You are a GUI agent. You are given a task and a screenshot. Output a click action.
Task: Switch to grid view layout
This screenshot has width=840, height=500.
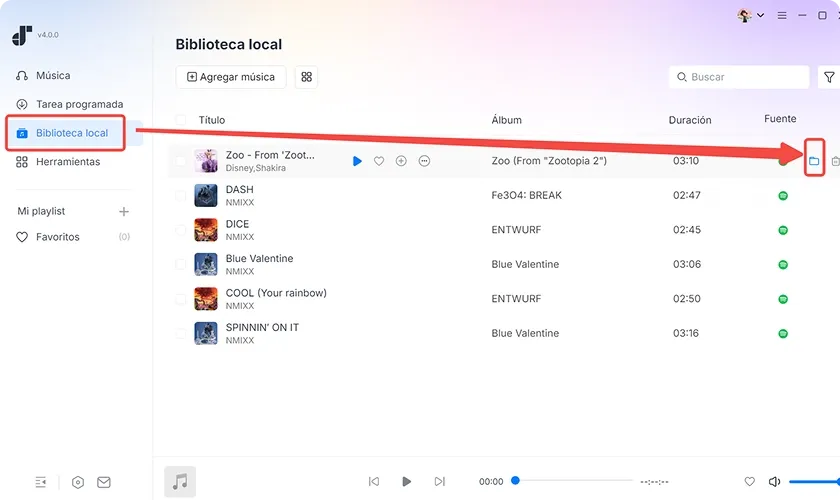coord(306,77)
